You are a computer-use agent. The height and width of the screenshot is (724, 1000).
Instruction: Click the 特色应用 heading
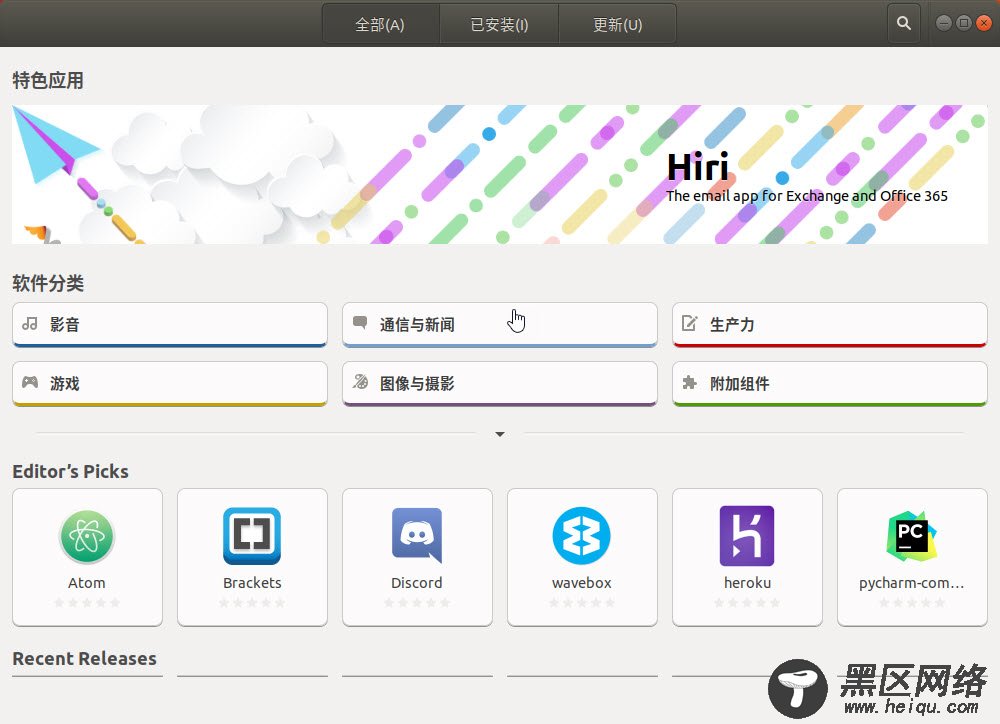(48, 80)
